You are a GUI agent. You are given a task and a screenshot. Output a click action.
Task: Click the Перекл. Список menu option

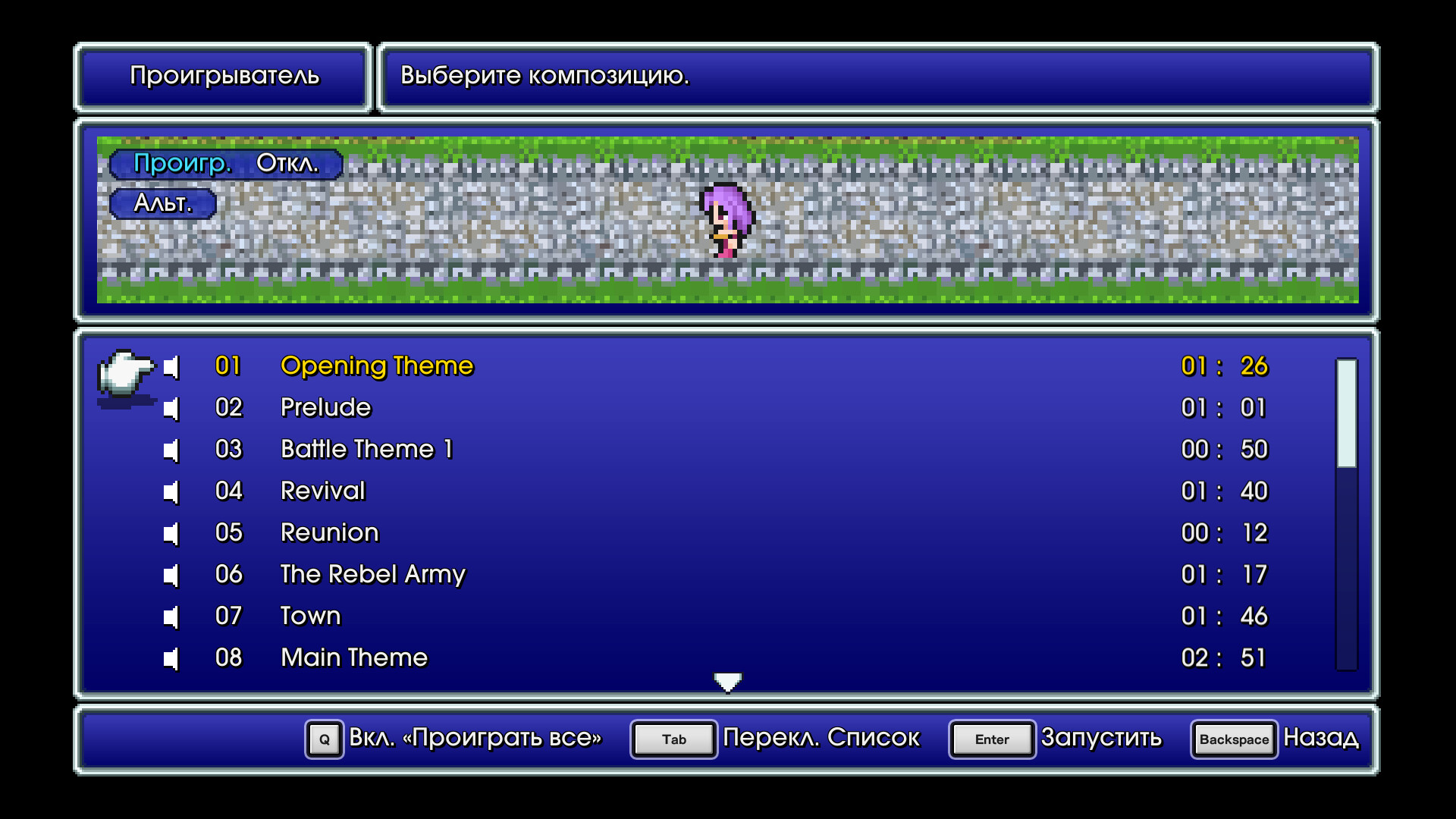click(821, 738)
